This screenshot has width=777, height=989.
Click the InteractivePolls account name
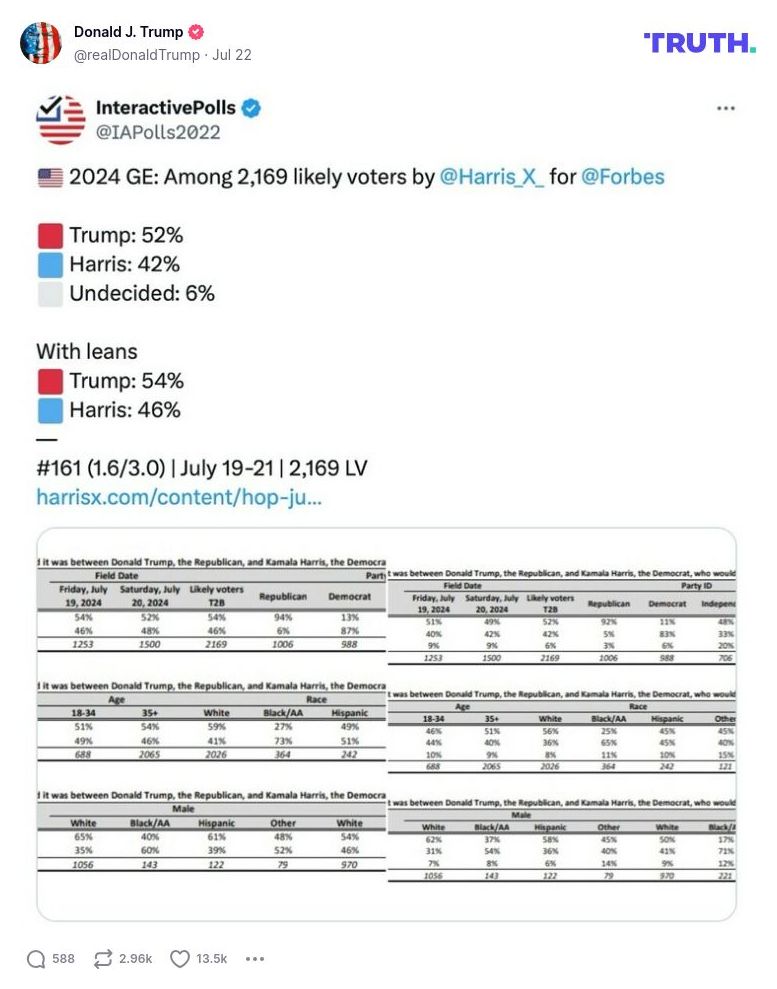165,108
